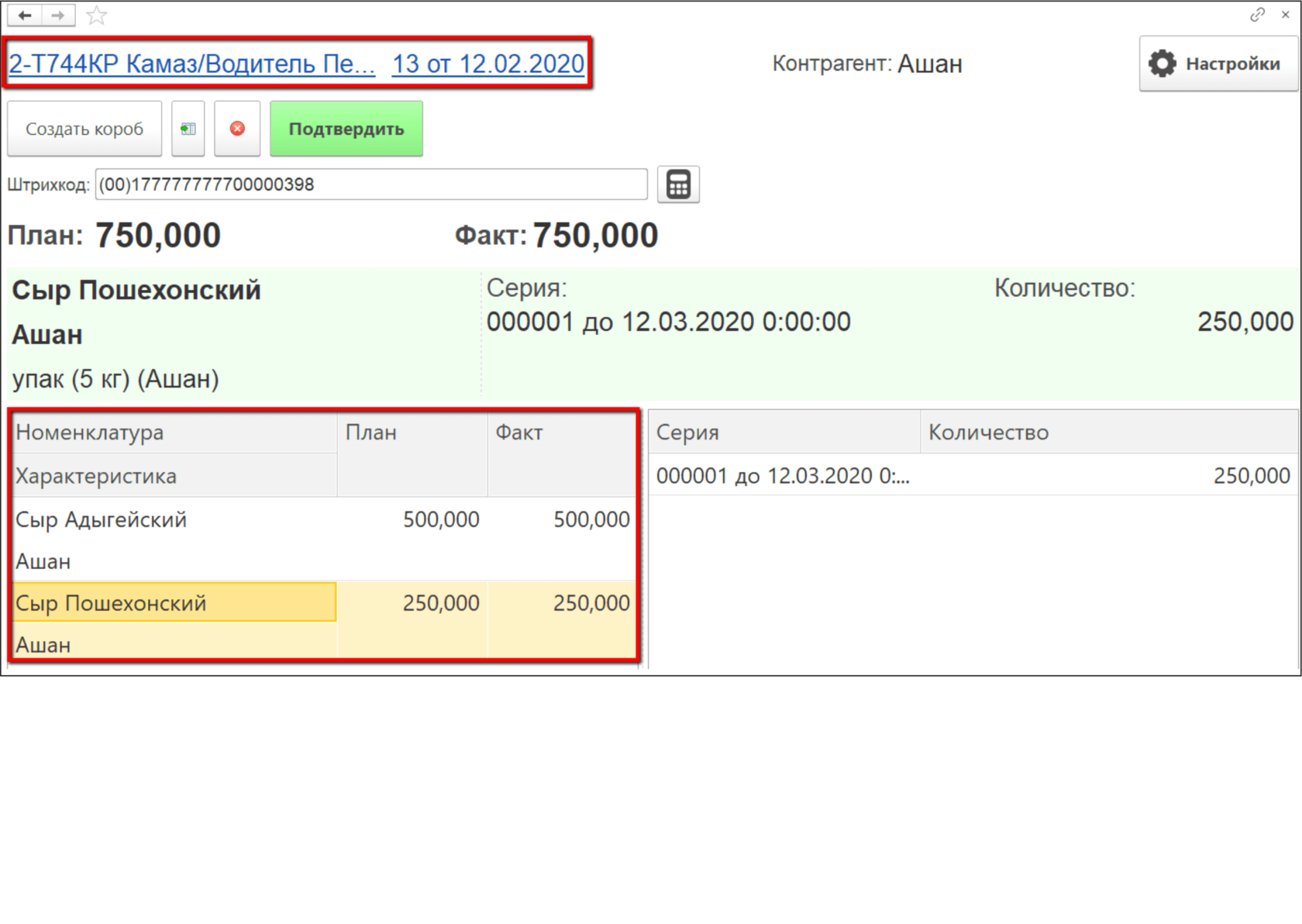Click the large Факт total 750,000

[595, 235]
